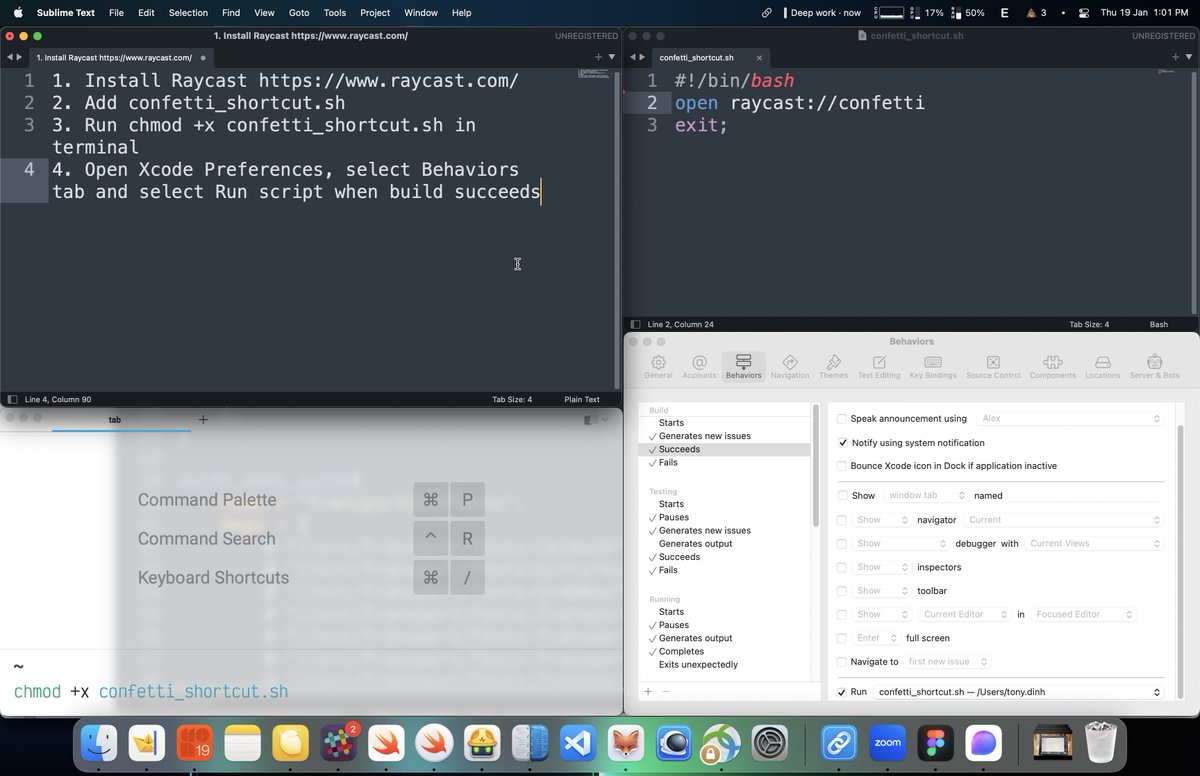1200x776 pixels.
Task: Open the Selection menu
Action: pyautogui.click(x=188, y=13)
